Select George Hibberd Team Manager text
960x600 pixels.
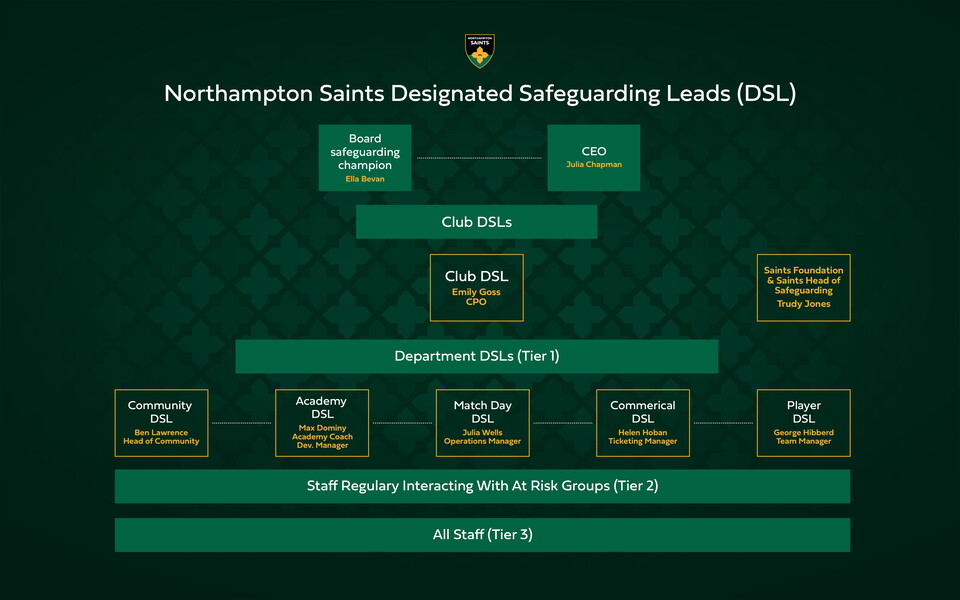click(804, 437)
